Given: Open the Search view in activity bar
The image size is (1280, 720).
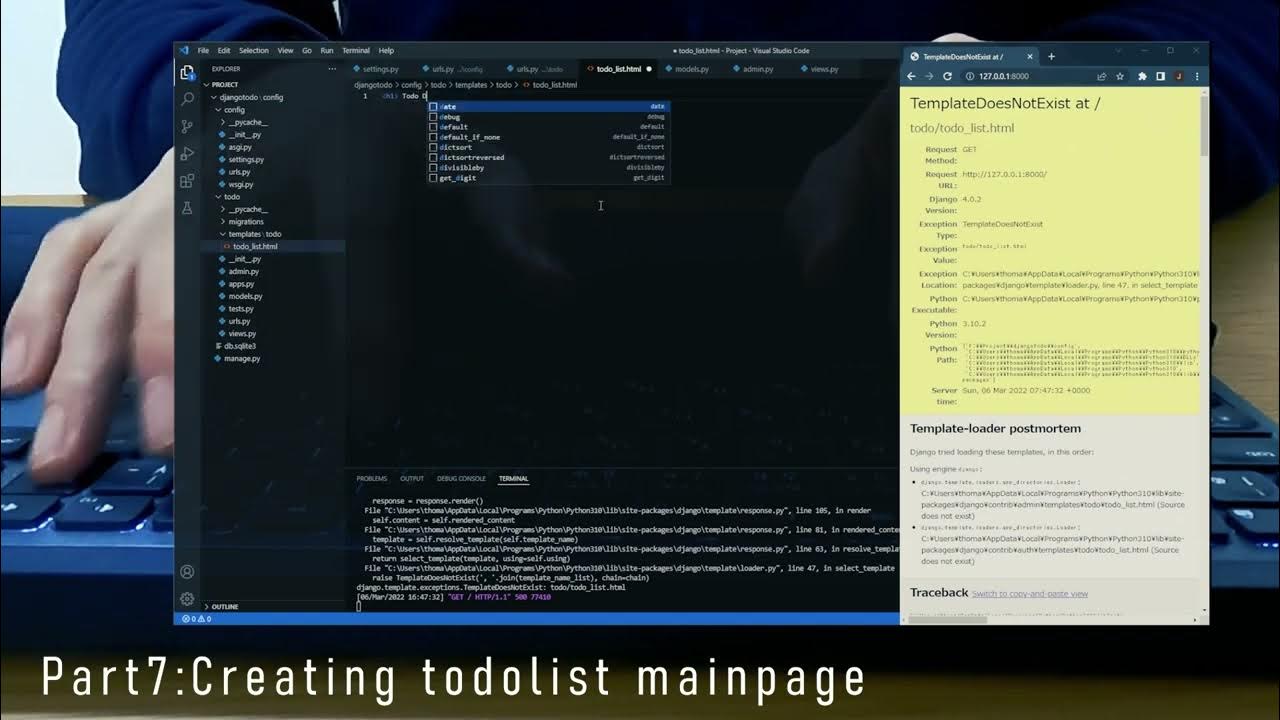Looking at the screenshot, I should coord(186,100).
